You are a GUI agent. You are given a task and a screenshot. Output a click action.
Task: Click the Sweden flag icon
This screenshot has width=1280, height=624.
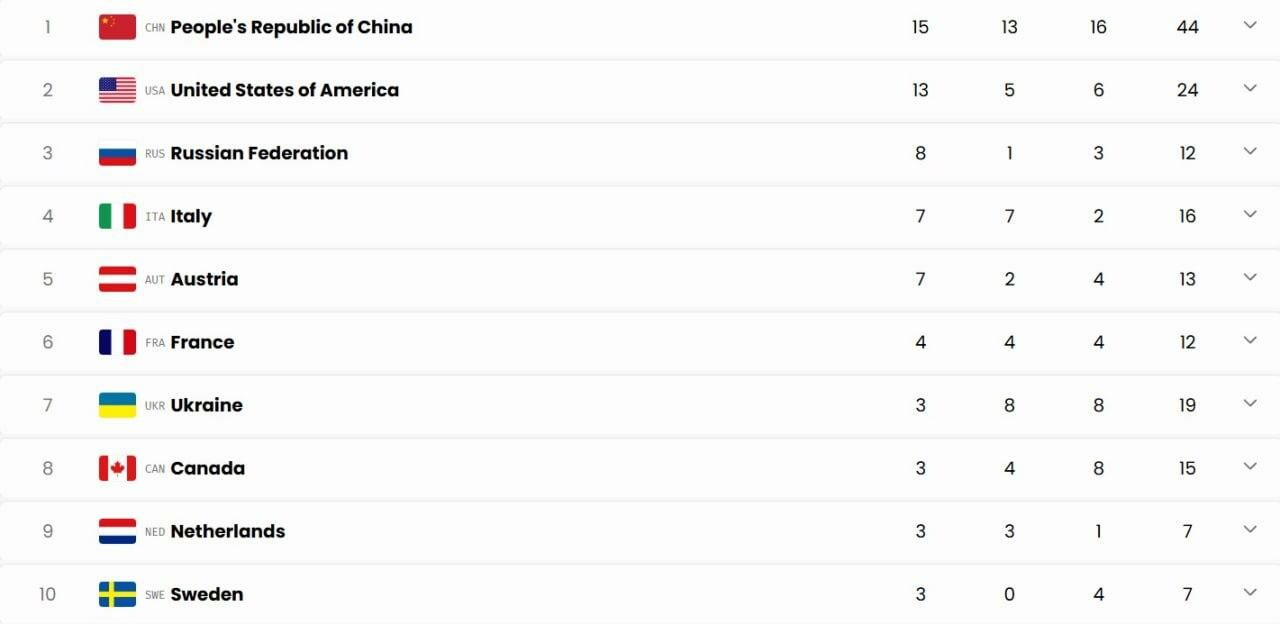[x=117, y=594]
